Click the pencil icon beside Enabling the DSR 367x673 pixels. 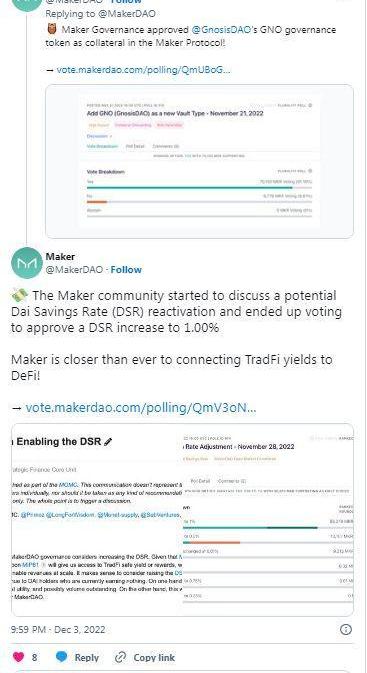(108, 442)
